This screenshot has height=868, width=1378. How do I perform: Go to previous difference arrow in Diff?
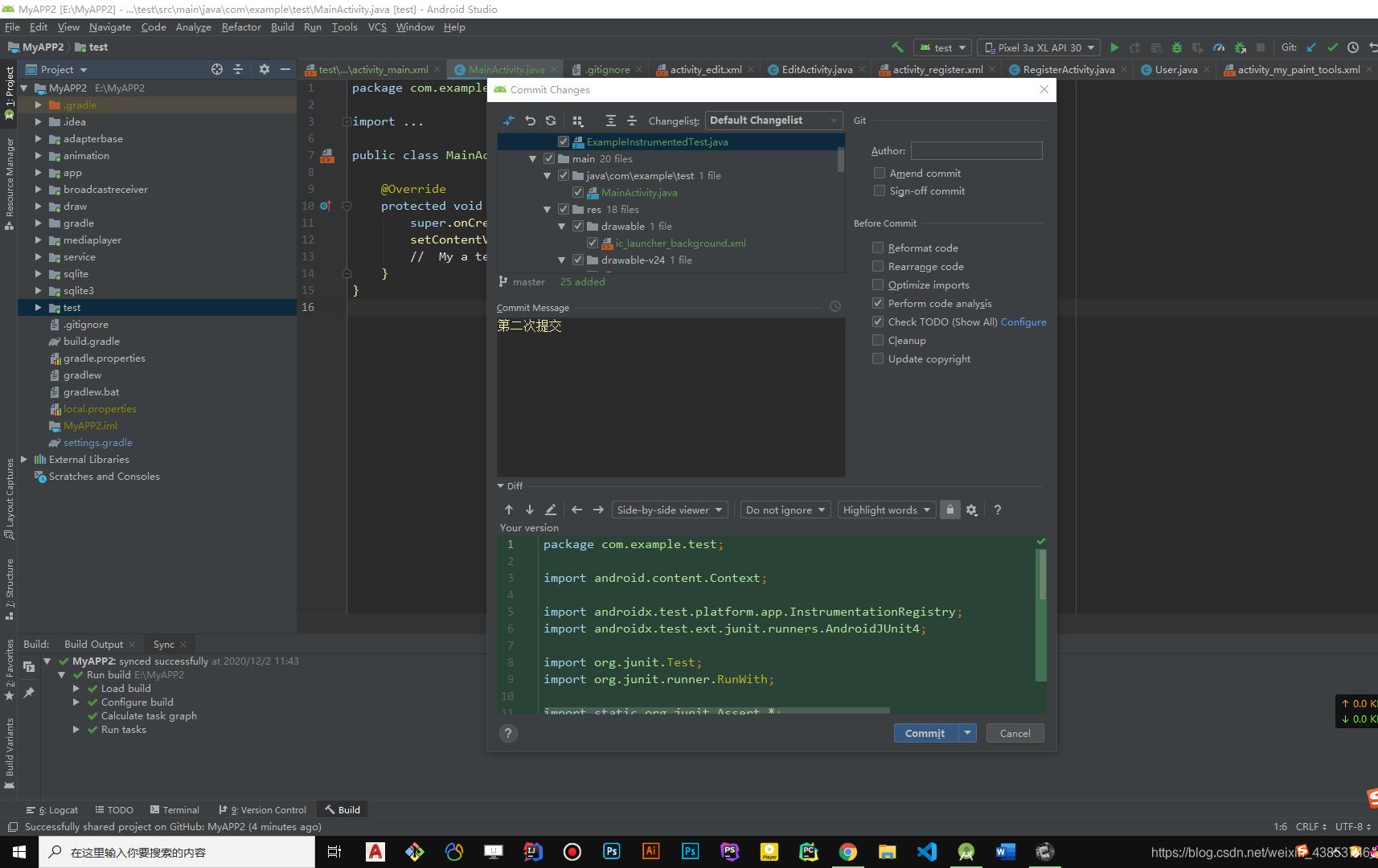[x=509, y=510]
